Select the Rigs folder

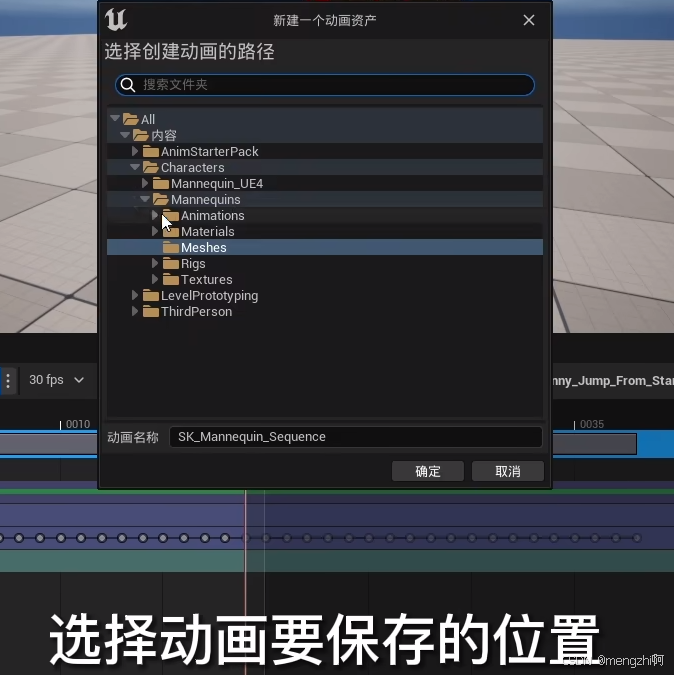pos(325,263)
